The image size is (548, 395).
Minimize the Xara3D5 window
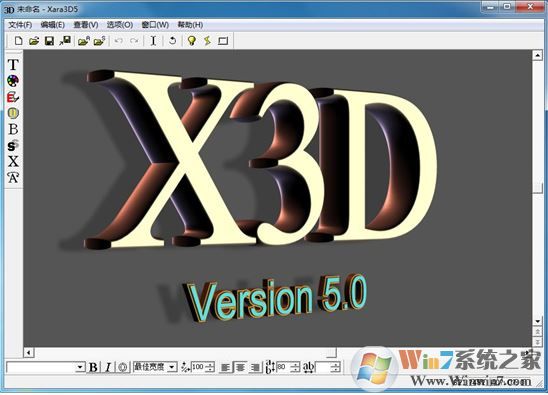[x=490, y=7]
